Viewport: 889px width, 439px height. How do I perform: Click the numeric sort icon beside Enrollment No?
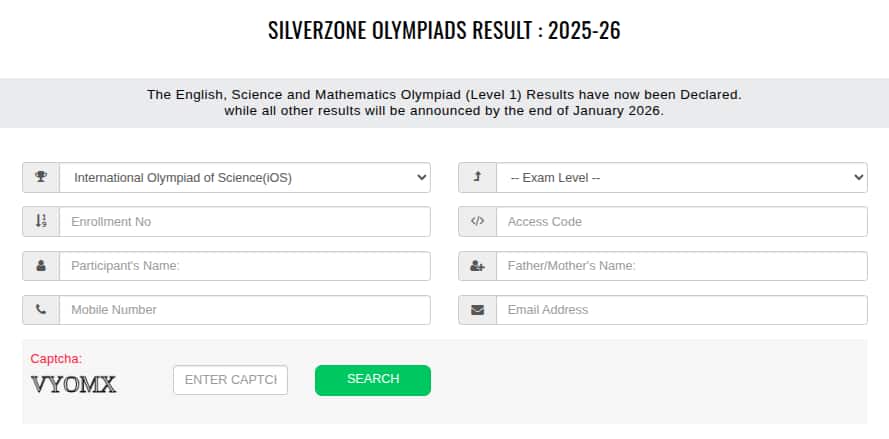pyautogui.click(x=41, y=222)
